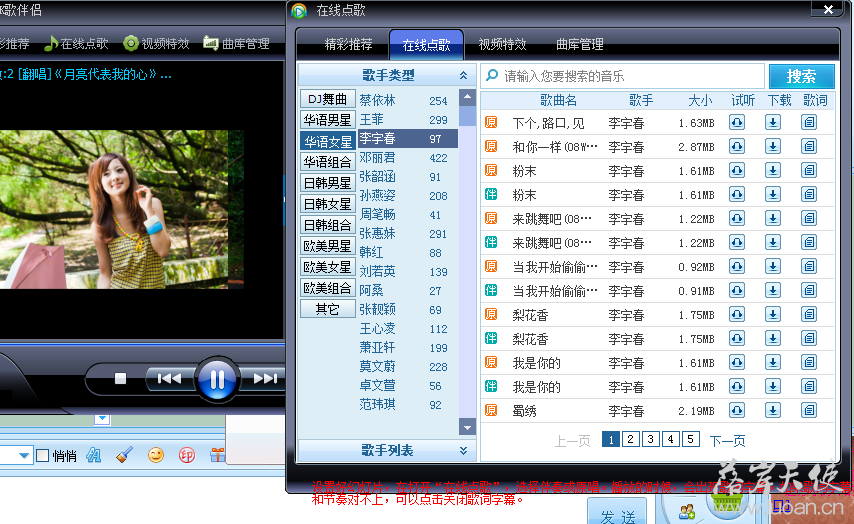Toggle the 悄悄 whisper checkbox
Image resolution: width=854 pixels, height=524 pixels.
[x=42, y=455]
